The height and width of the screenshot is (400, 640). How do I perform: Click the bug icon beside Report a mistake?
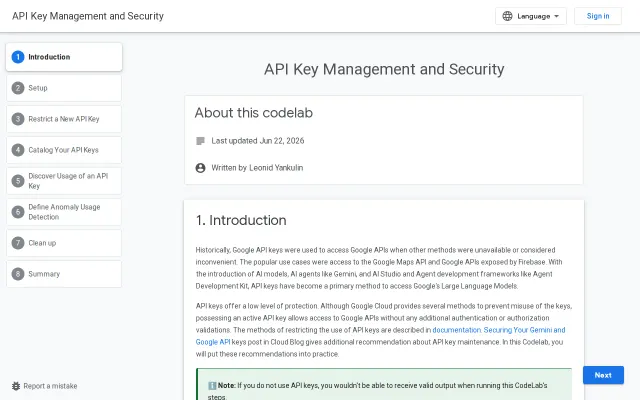click(16, 386)
